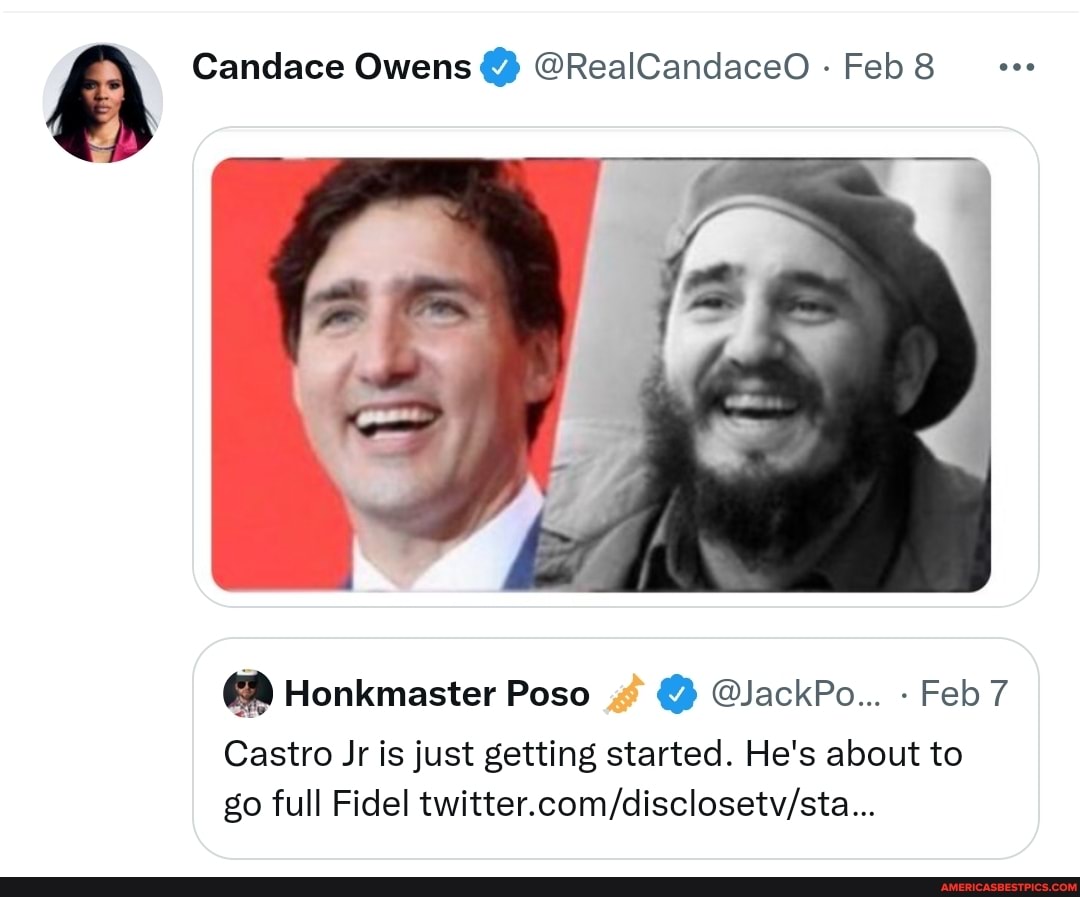Viewport: 1080px width, 897px height.
Task: Click Honkmaster Poso's avatar in the quoted tweet
Action: (246, 693)
